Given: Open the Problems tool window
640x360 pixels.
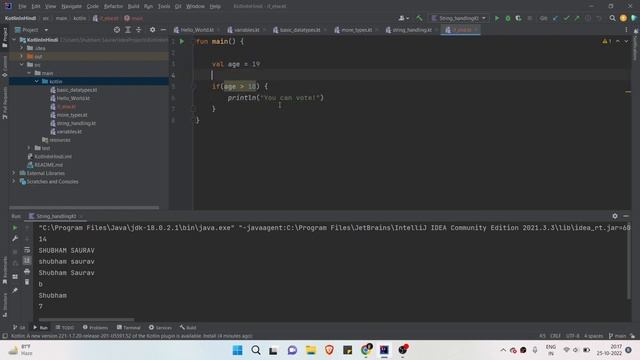Looking at the screenshot, I should click(96, 327).
